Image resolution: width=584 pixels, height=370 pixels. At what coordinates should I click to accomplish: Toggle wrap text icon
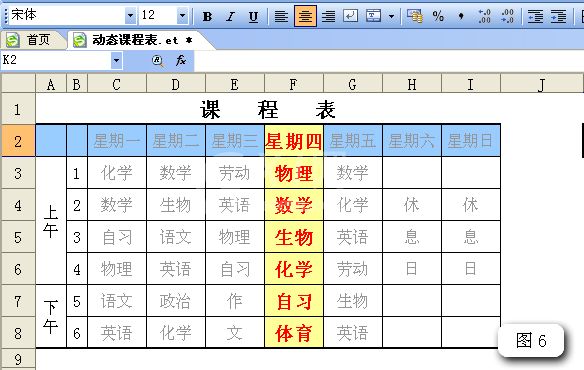point(350,16)
